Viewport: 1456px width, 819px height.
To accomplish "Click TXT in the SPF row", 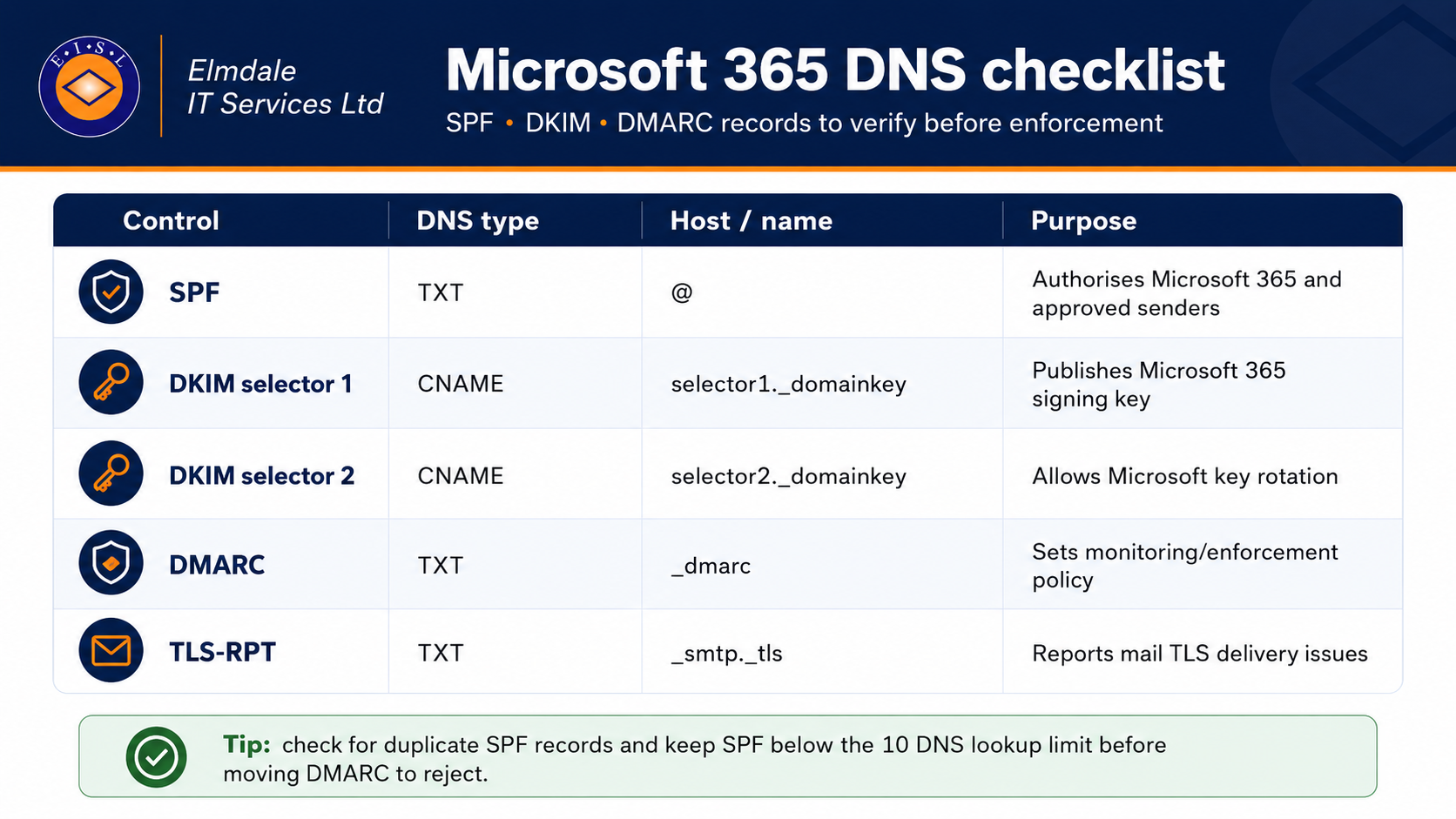I will pos(441,293).
